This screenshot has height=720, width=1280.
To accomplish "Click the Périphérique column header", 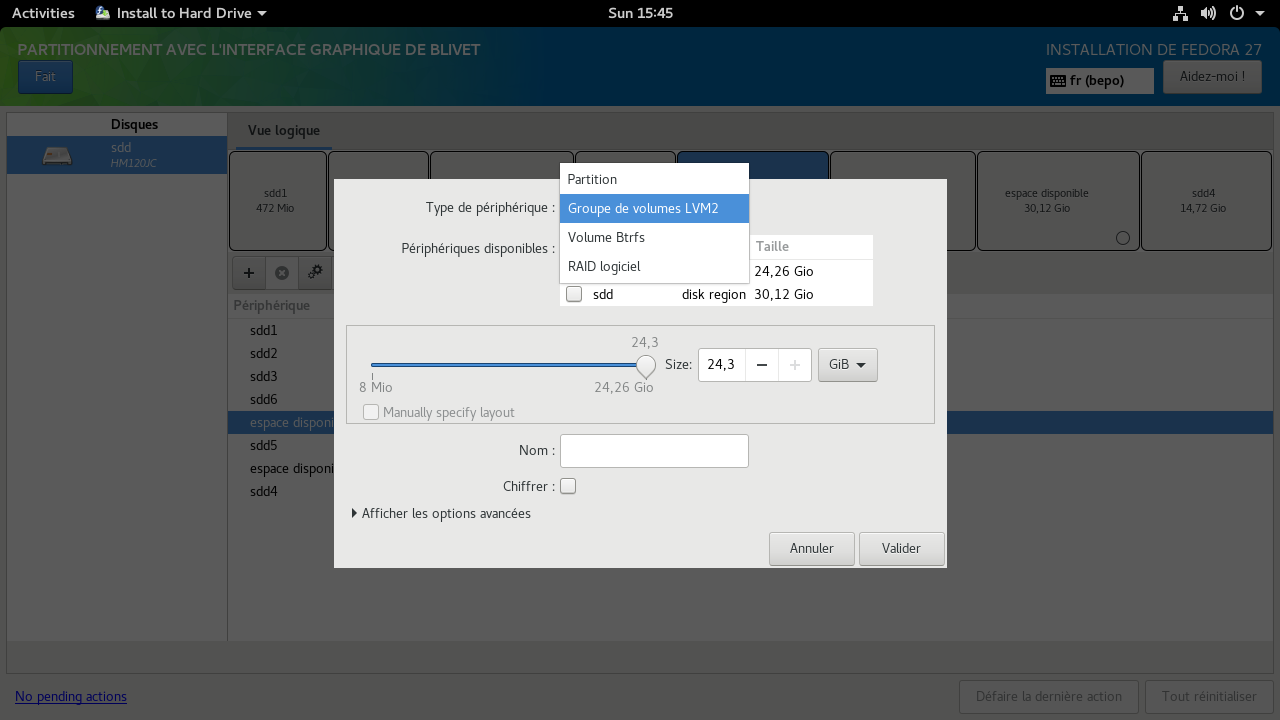I will [272, 305].
